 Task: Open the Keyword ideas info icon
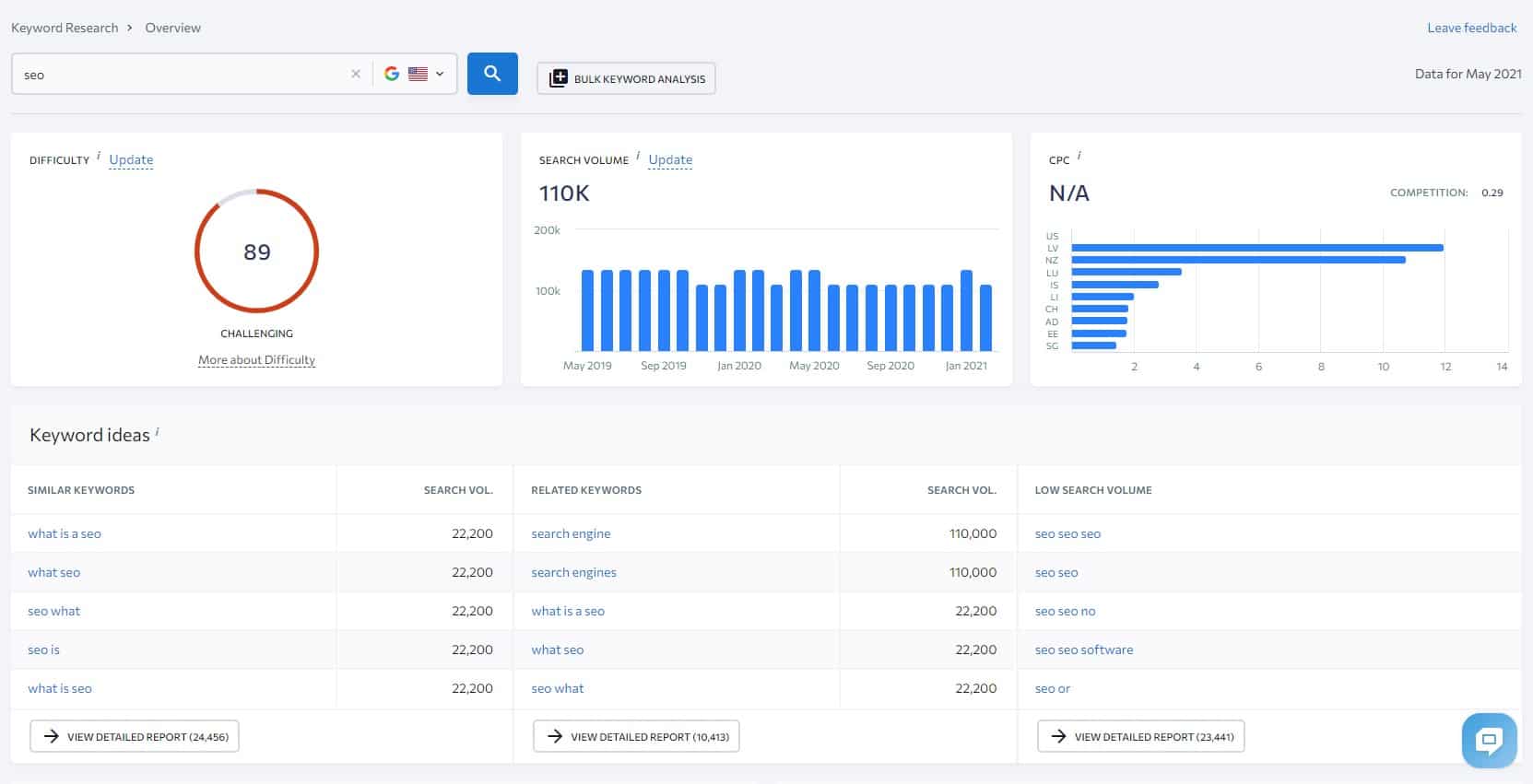(x=158, y=430)
